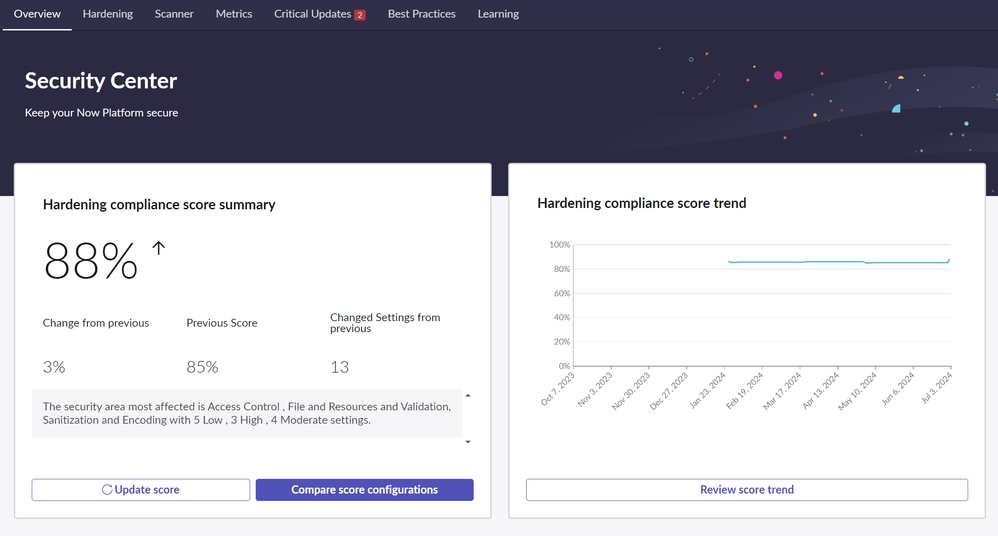The image size is (998, 536).
Task: Click the changed settings value 13
Action: coord(339,367)
